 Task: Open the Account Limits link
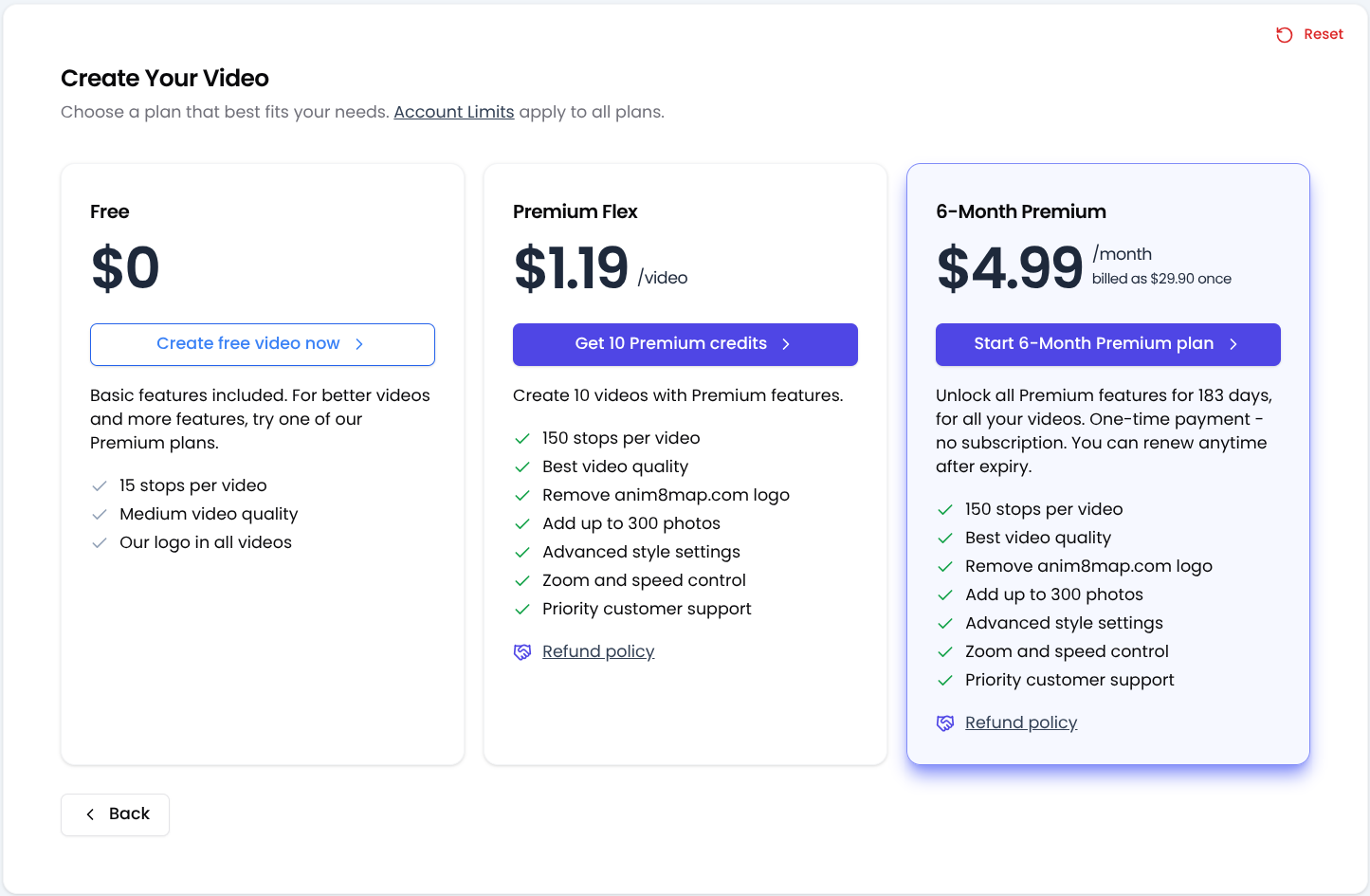pos(453,112)
